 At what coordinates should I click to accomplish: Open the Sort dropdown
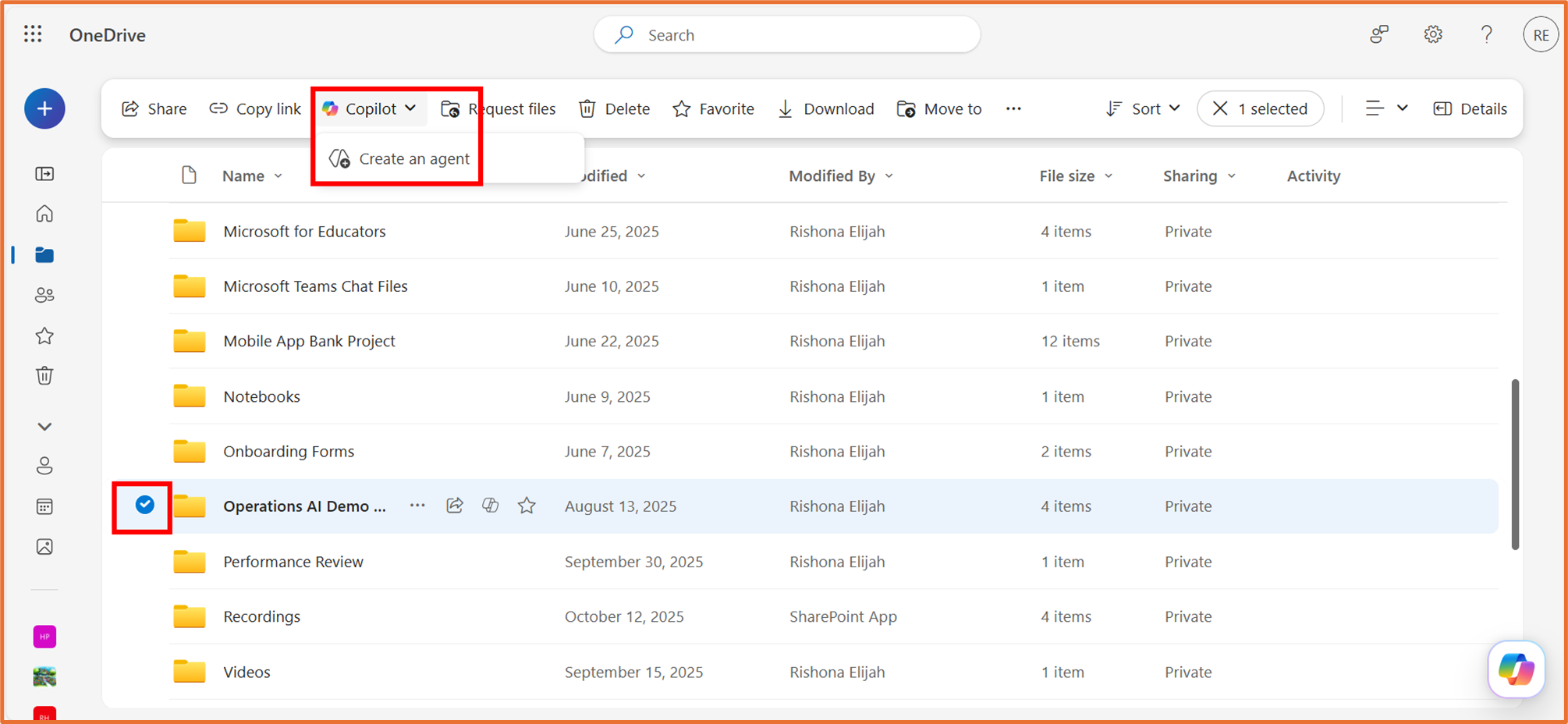[1143, 108]
